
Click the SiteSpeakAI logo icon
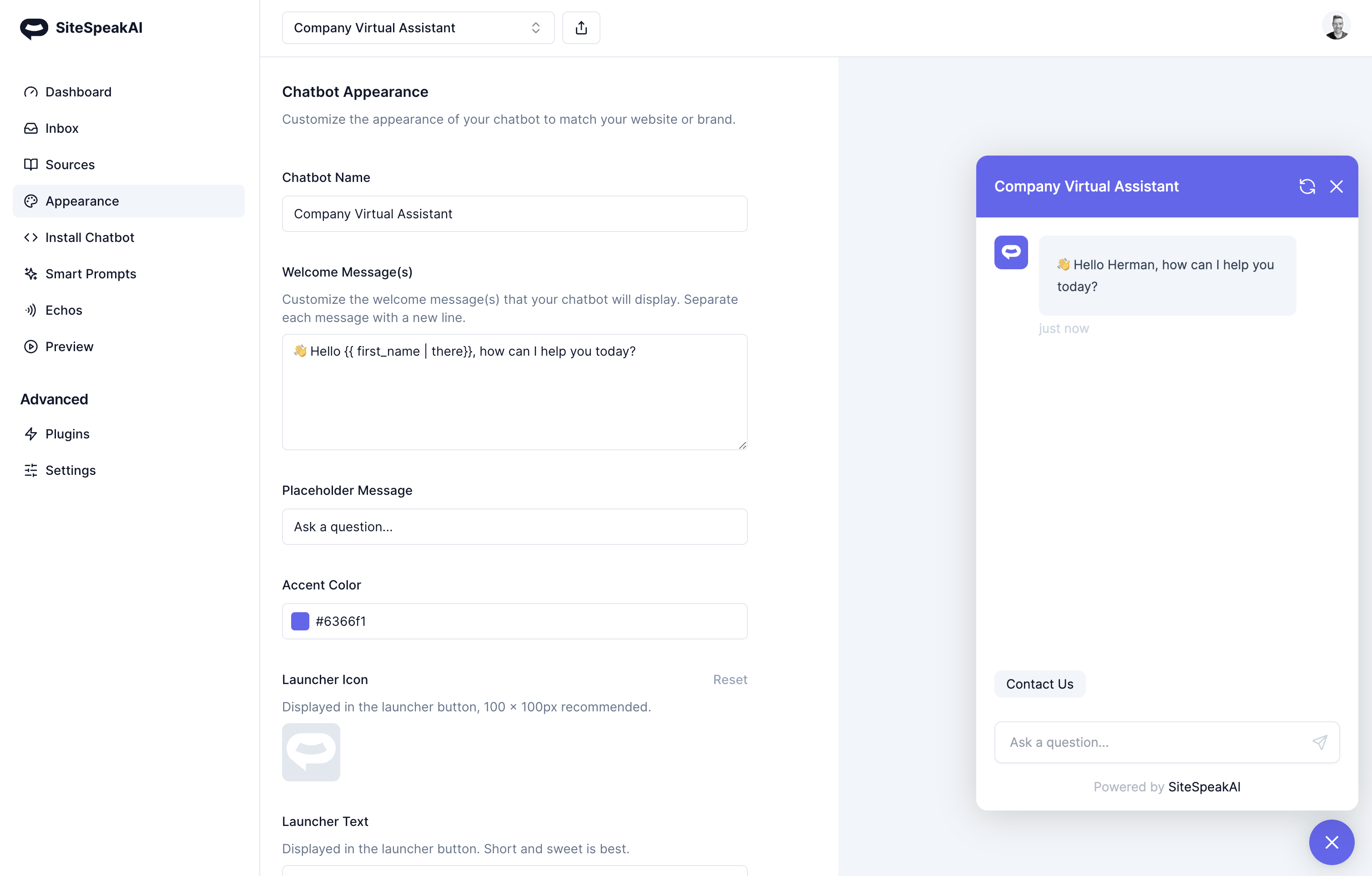coord(34,28)
